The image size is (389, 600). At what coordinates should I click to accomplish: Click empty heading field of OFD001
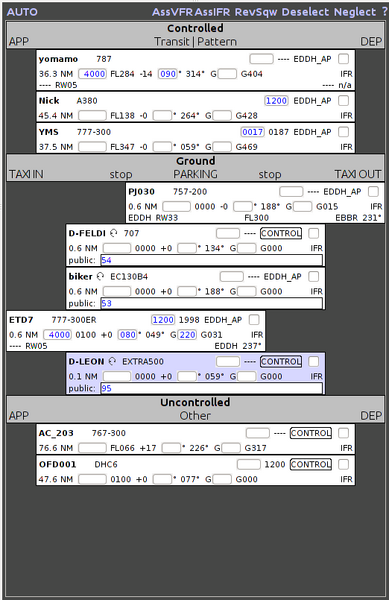tap(162, 479)
